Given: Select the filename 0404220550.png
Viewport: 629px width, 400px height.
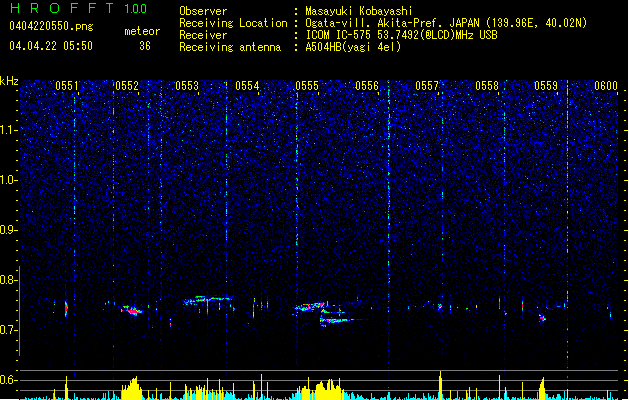Looking at the screenshot, I should [x=51, y=26].
